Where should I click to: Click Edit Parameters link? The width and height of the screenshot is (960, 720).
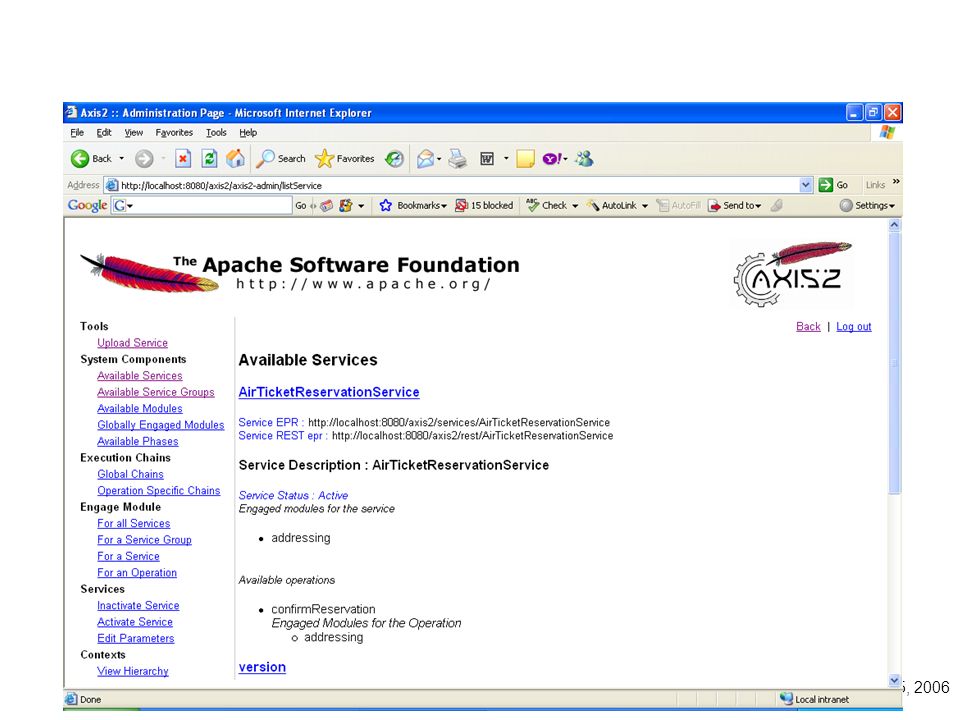[x=135, y=638]
